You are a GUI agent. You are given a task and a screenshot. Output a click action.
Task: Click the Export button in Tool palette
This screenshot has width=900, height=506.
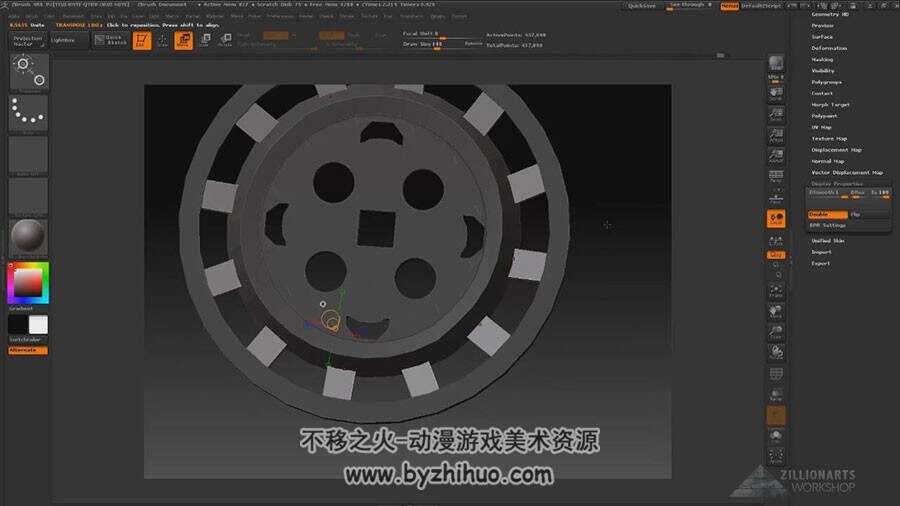[820, 263]
